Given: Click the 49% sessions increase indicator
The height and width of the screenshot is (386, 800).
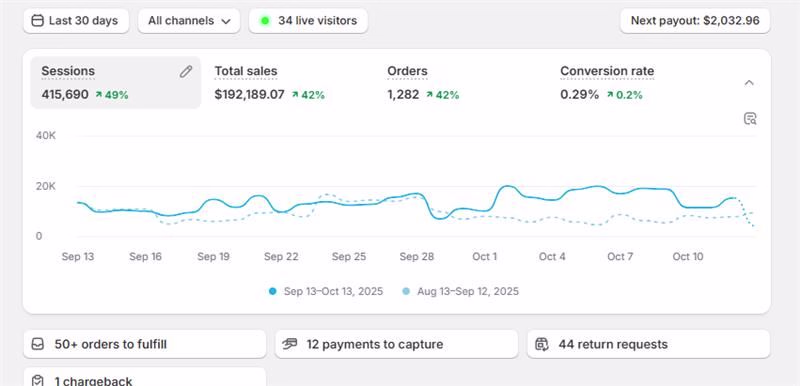Looking at the screenshot, I should click(112, 95).
